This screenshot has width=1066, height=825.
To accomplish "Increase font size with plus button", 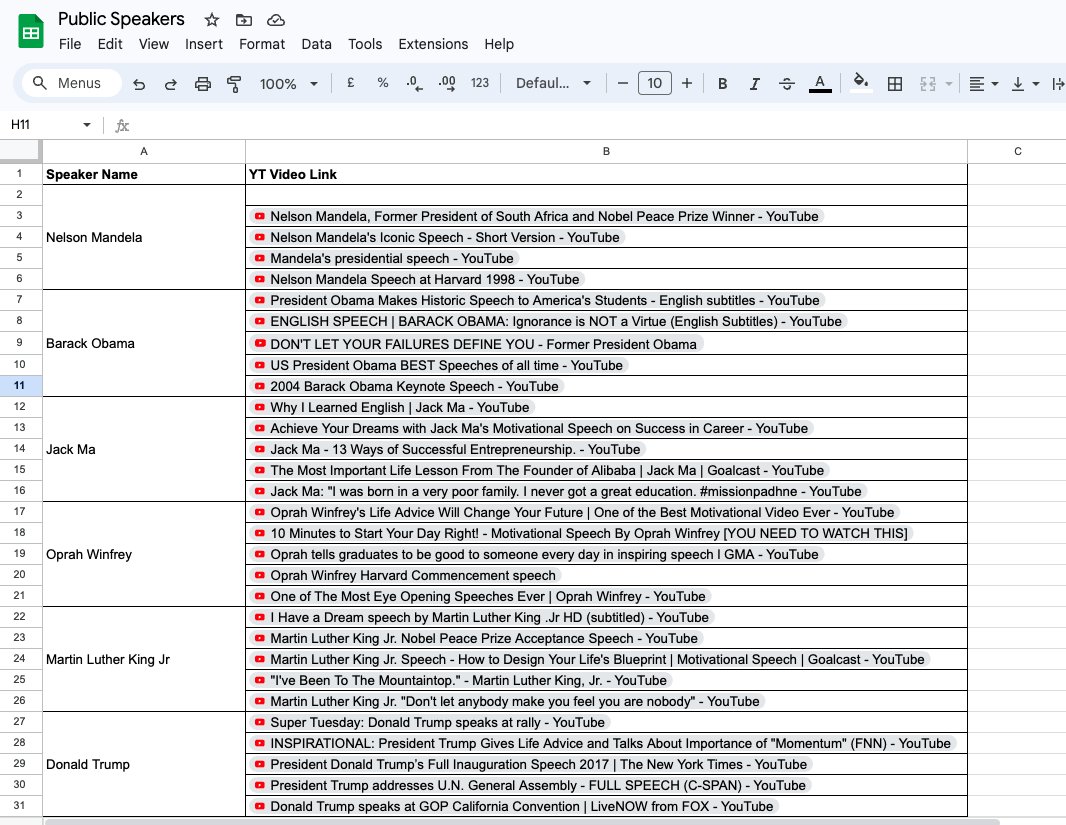I will 687,83.
